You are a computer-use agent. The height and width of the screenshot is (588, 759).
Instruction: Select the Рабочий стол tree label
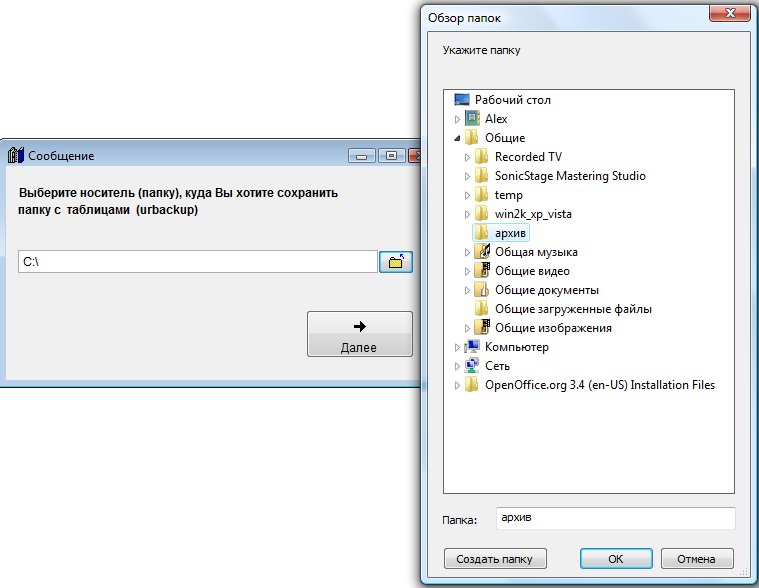click(513, 100)
